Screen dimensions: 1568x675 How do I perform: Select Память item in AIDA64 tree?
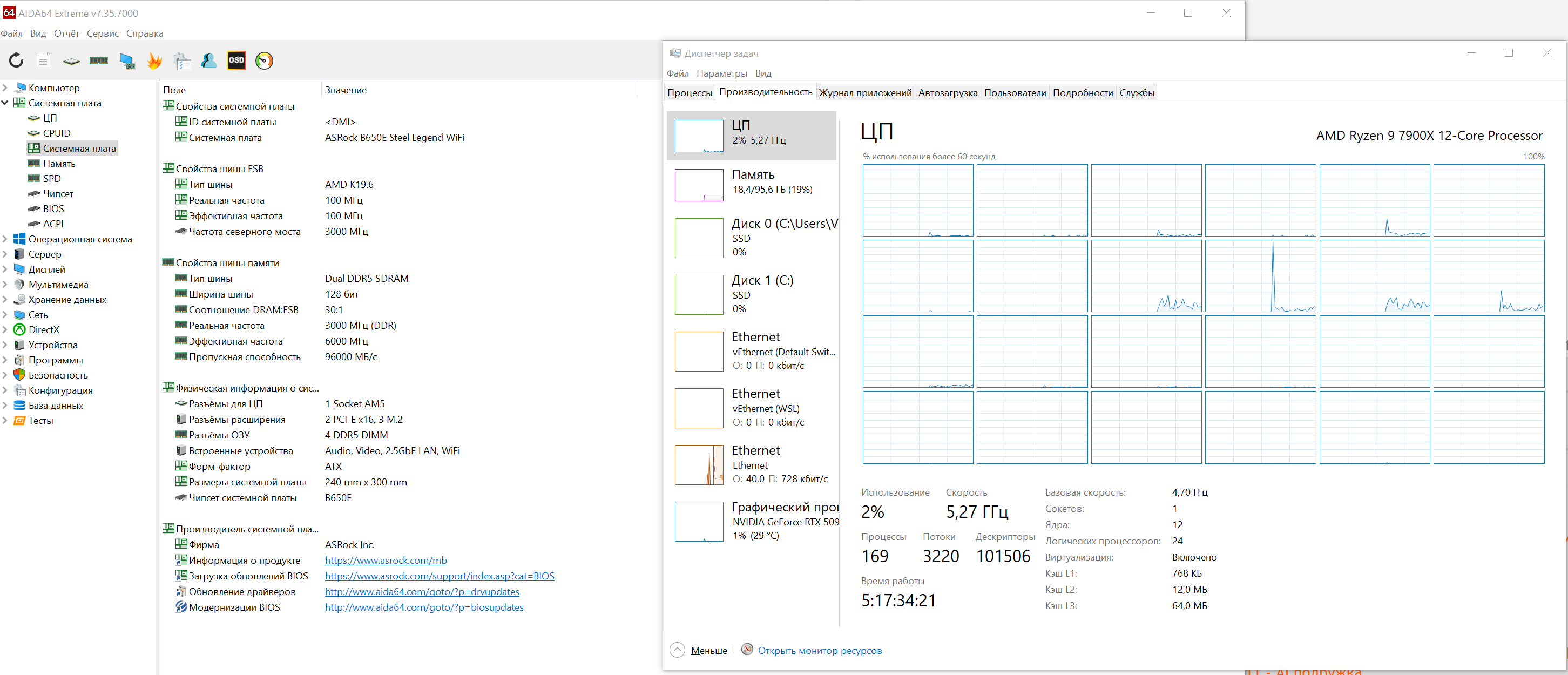(59, 163)
